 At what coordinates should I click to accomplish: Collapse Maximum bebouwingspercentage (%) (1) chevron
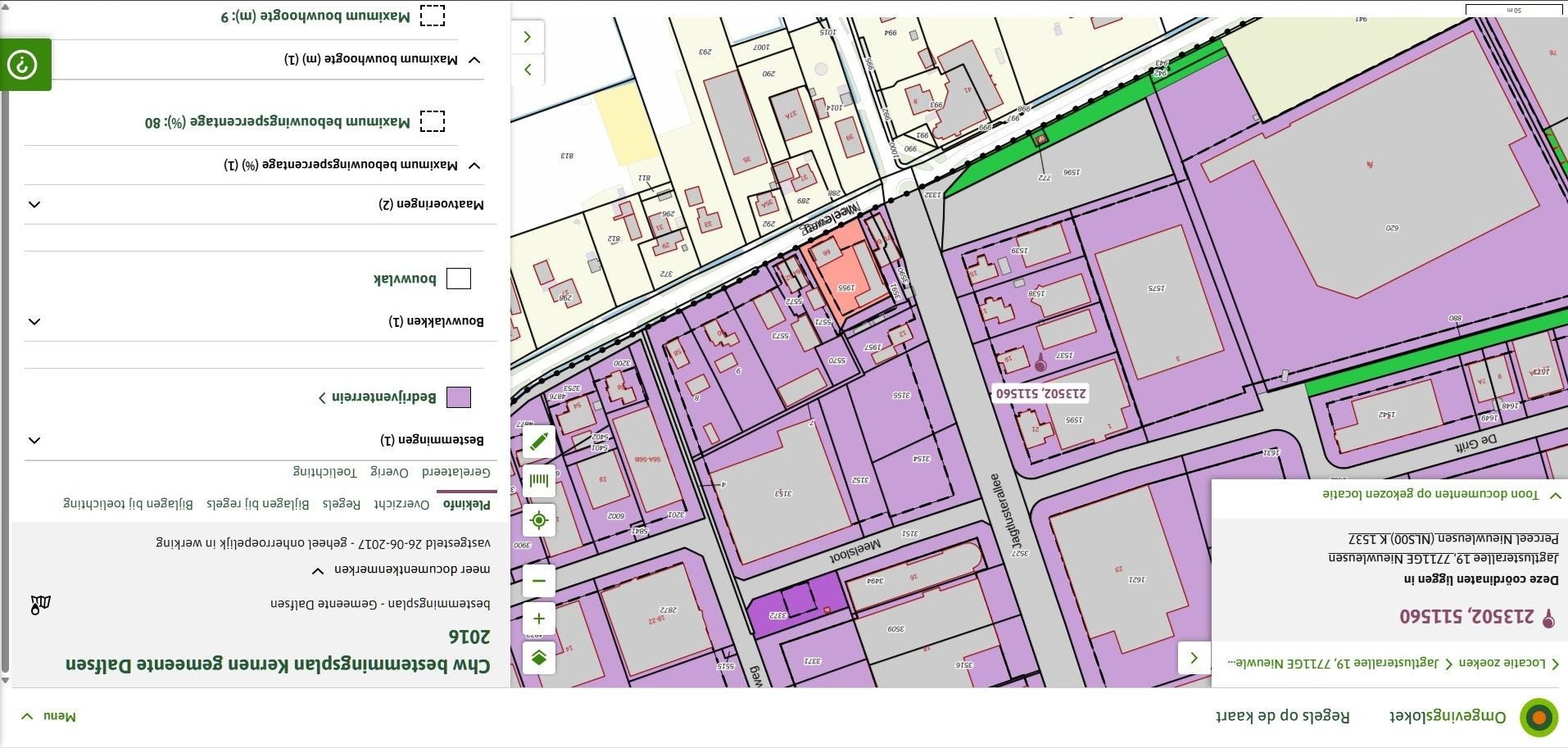point(474,165)
